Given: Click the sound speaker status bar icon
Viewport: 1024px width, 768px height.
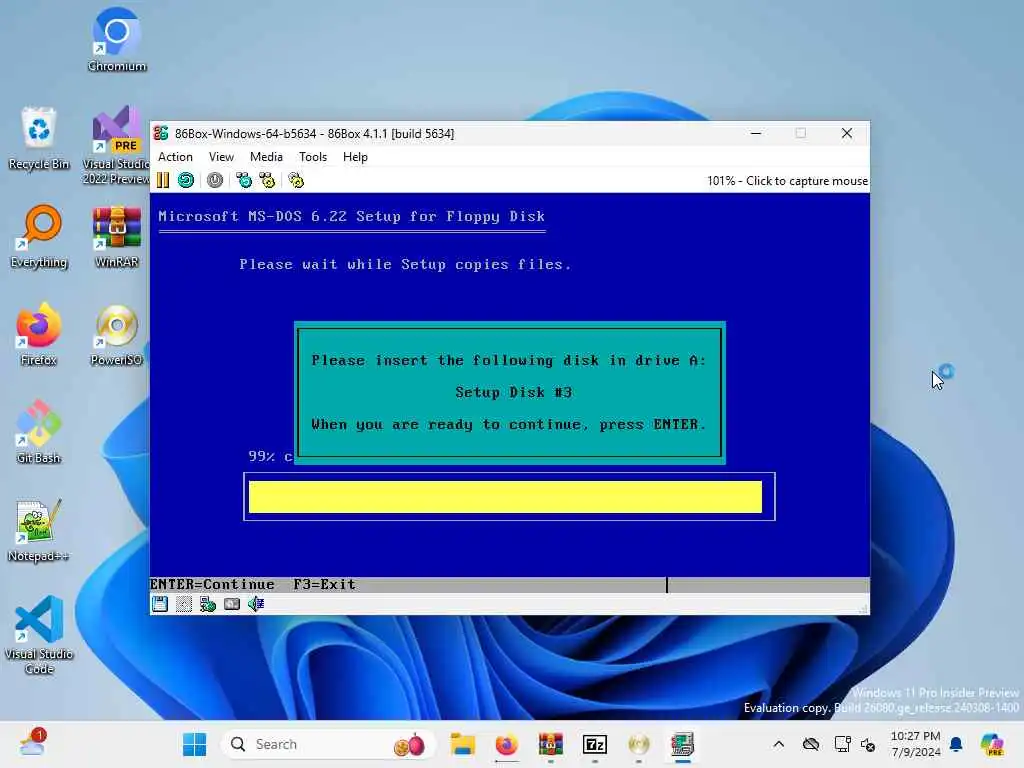Looking at the screenshot, I should tap(256, 604).
